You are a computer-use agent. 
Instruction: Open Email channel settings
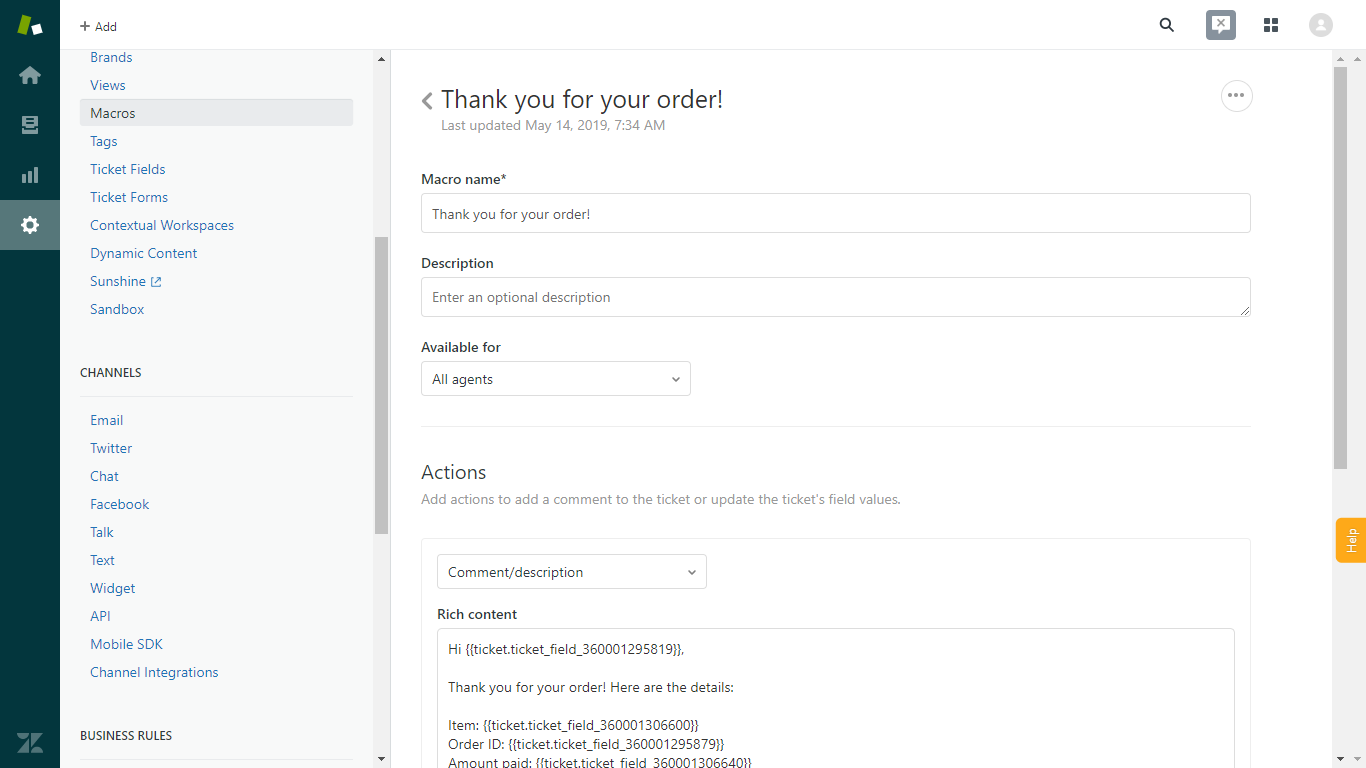107,420
